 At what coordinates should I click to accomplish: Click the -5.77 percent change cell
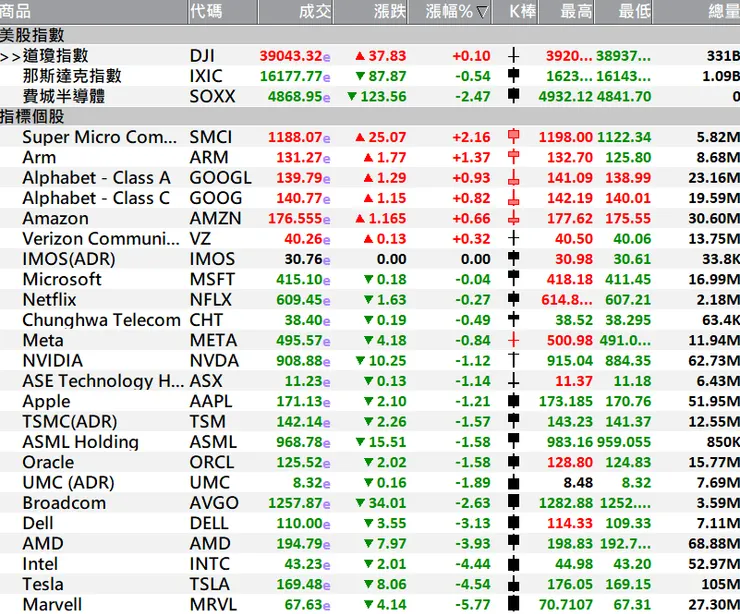[473, 604]
